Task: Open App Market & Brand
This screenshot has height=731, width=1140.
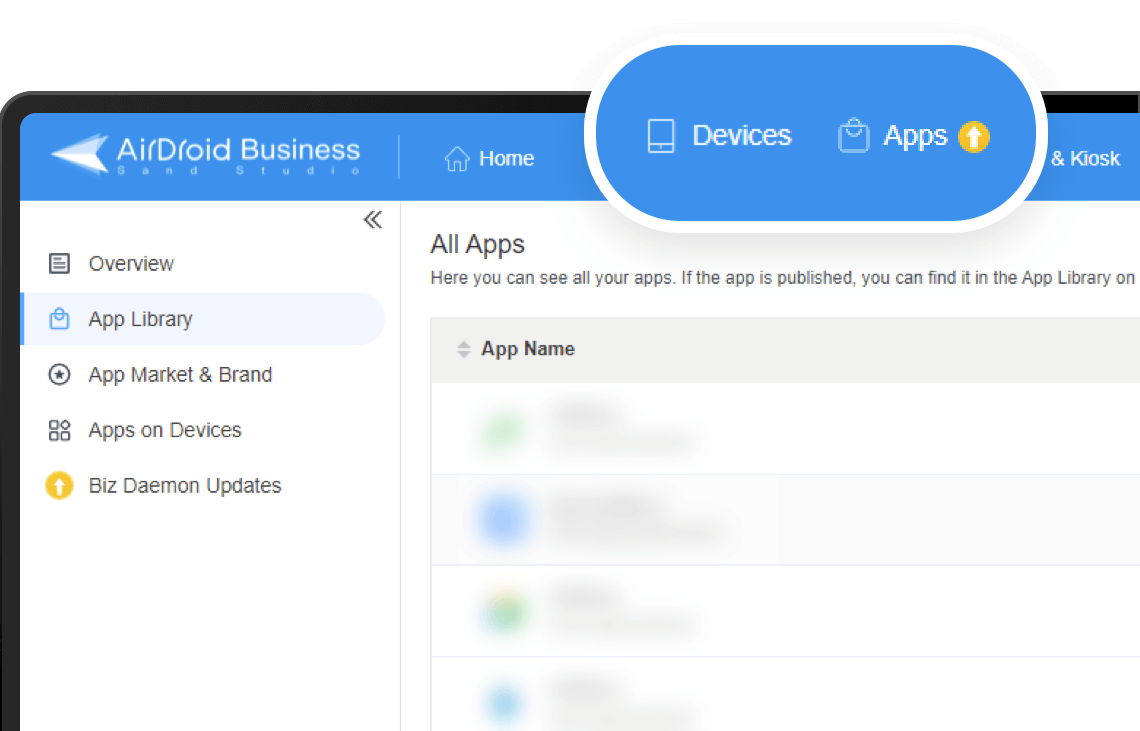Action: coord(204,375)
